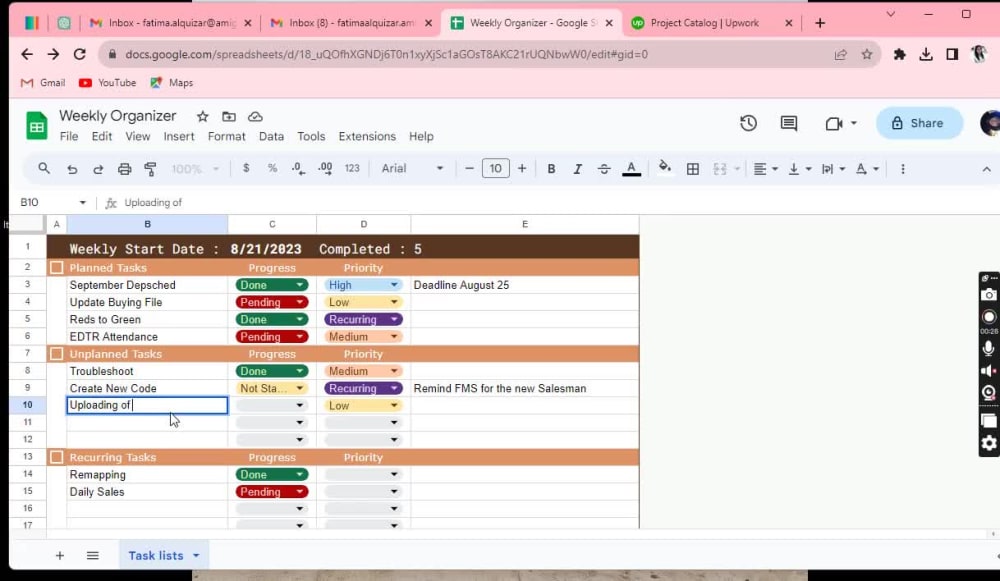
Task: Toggle the Planned Tasks checkbox
Action: point(57,267)
